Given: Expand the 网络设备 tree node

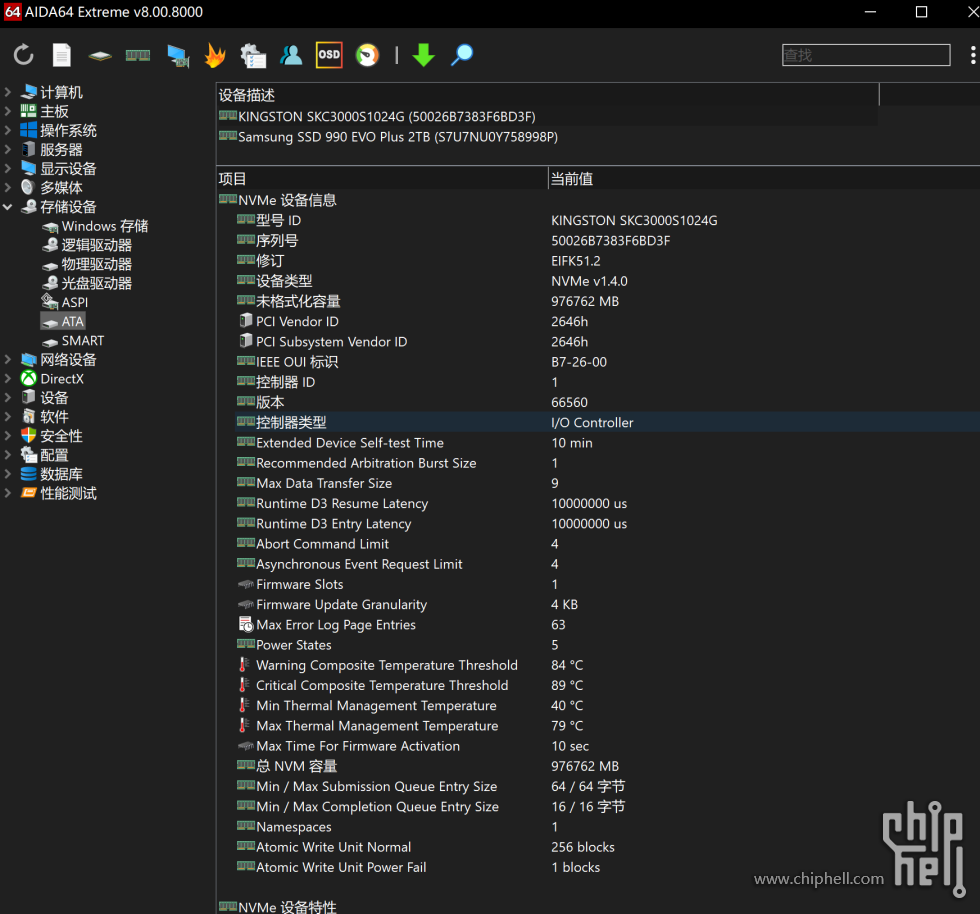Looking at the screenshot, I should (x=8, y=360).
